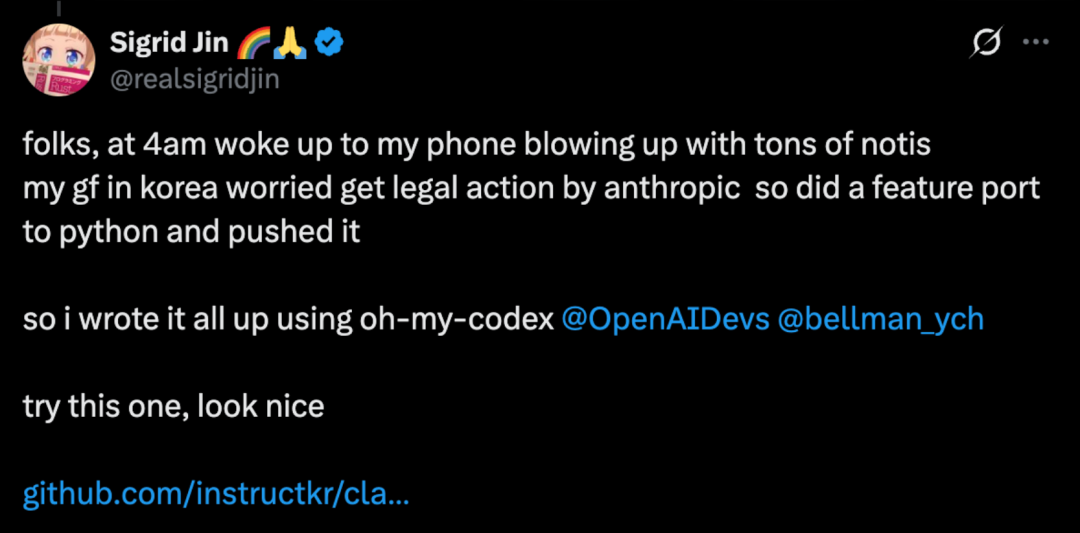Click the "to python and pushed it" line
The height and width of the screenshot is (533, 1080).
click(190, 233)
